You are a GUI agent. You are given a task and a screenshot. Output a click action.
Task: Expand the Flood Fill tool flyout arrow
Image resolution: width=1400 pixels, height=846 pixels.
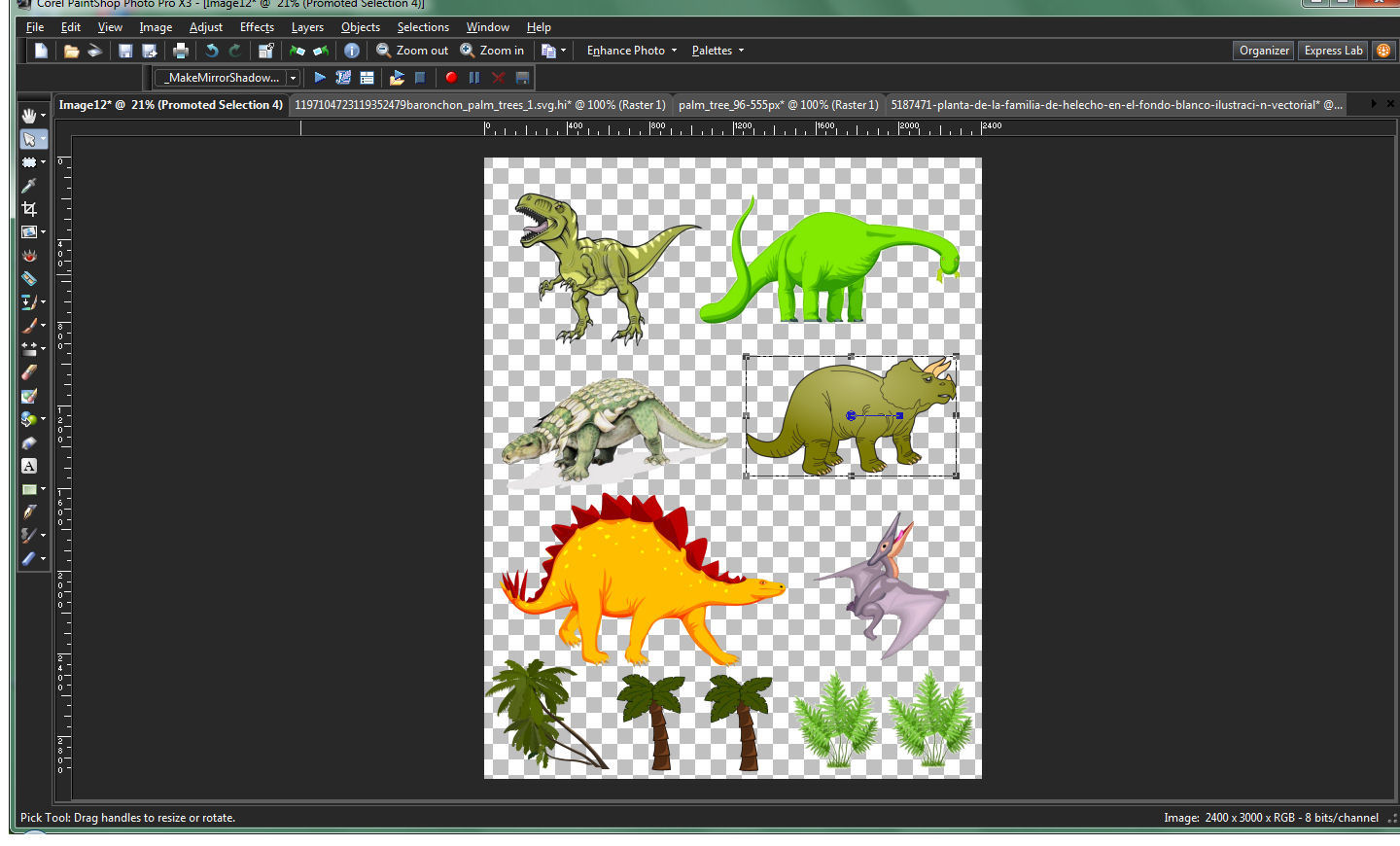(43, 419)
